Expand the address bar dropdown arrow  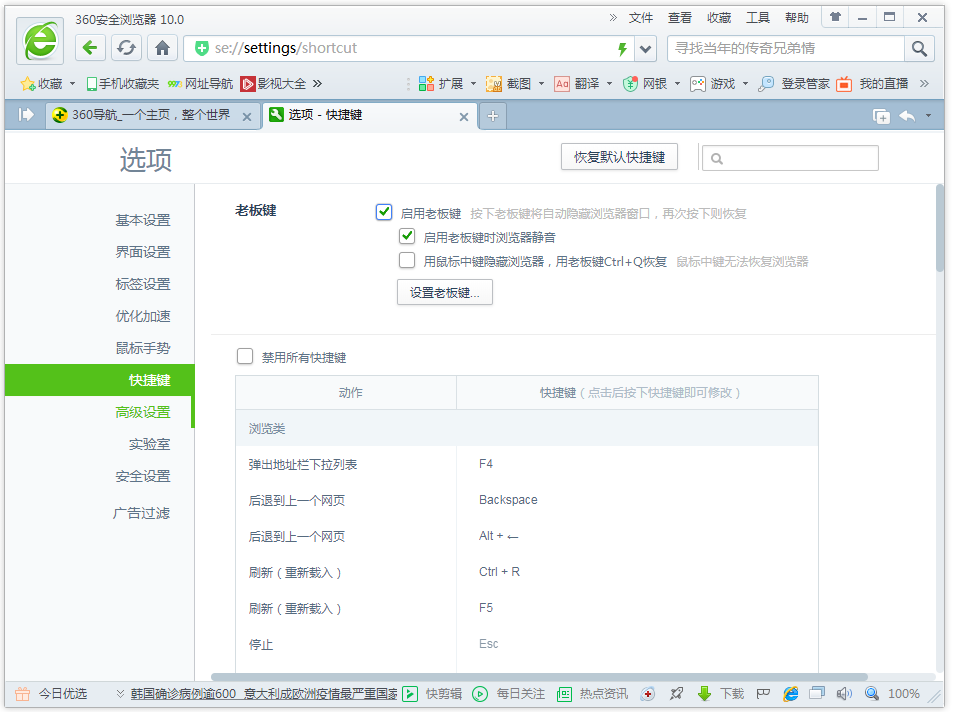pyautogui.click(x=646, y=48)
